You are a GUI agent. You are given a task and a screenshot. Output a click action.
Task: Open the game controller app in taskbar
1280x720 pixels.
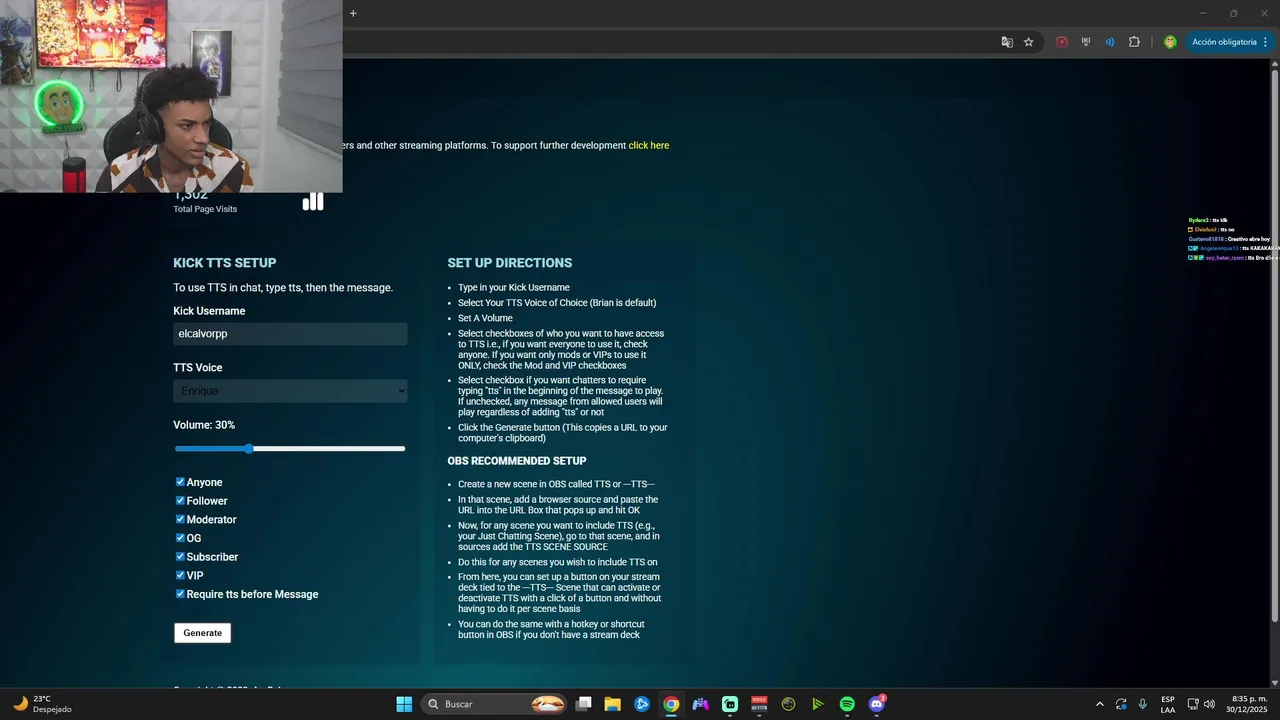pos(700,704)
